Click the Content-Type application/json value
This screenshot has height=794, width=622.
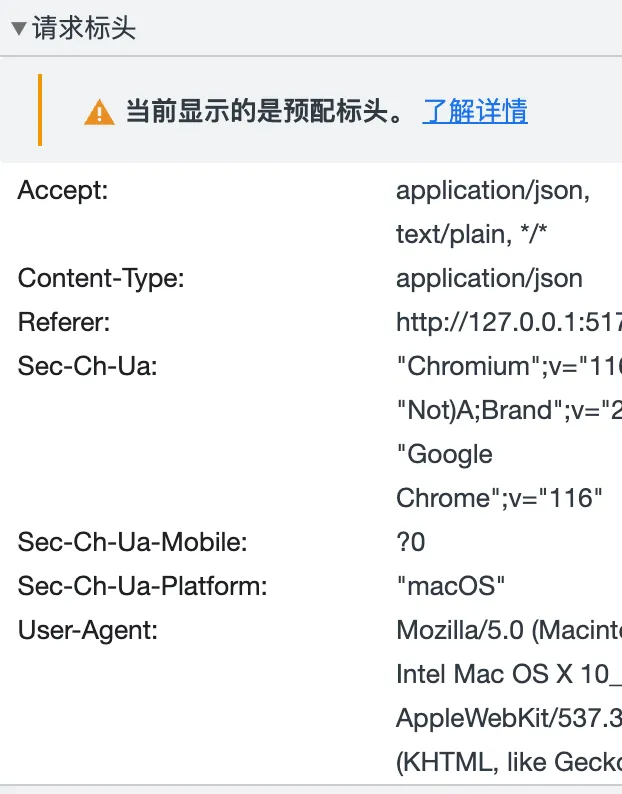[489, 278]
